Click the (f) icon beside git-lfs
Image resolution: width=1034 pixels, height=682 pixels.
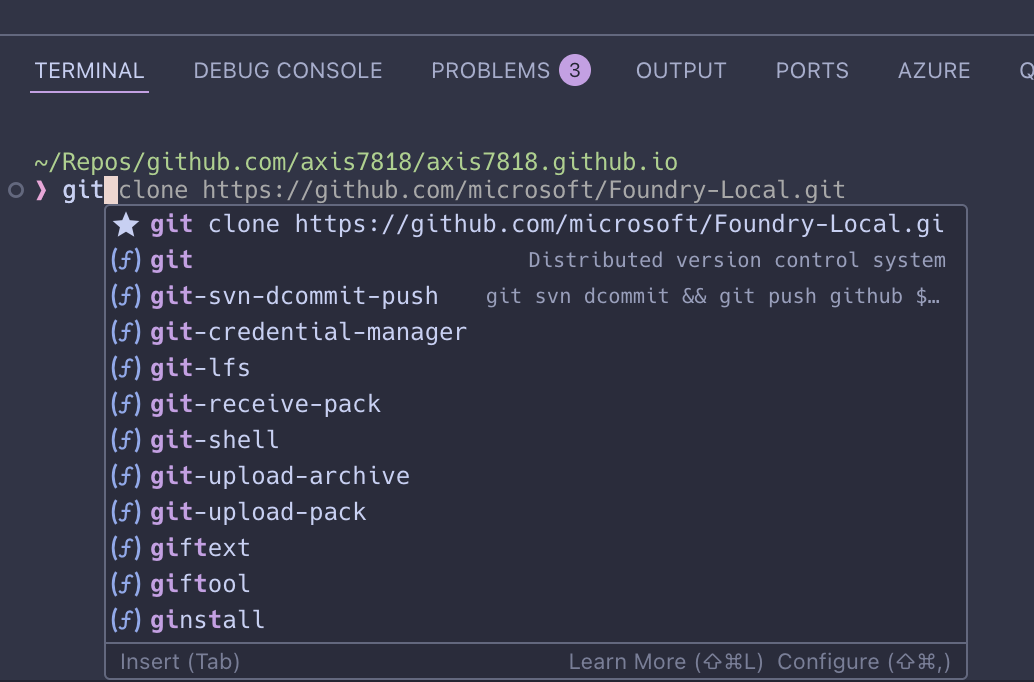pyautogui.click(x=126, y=368)
